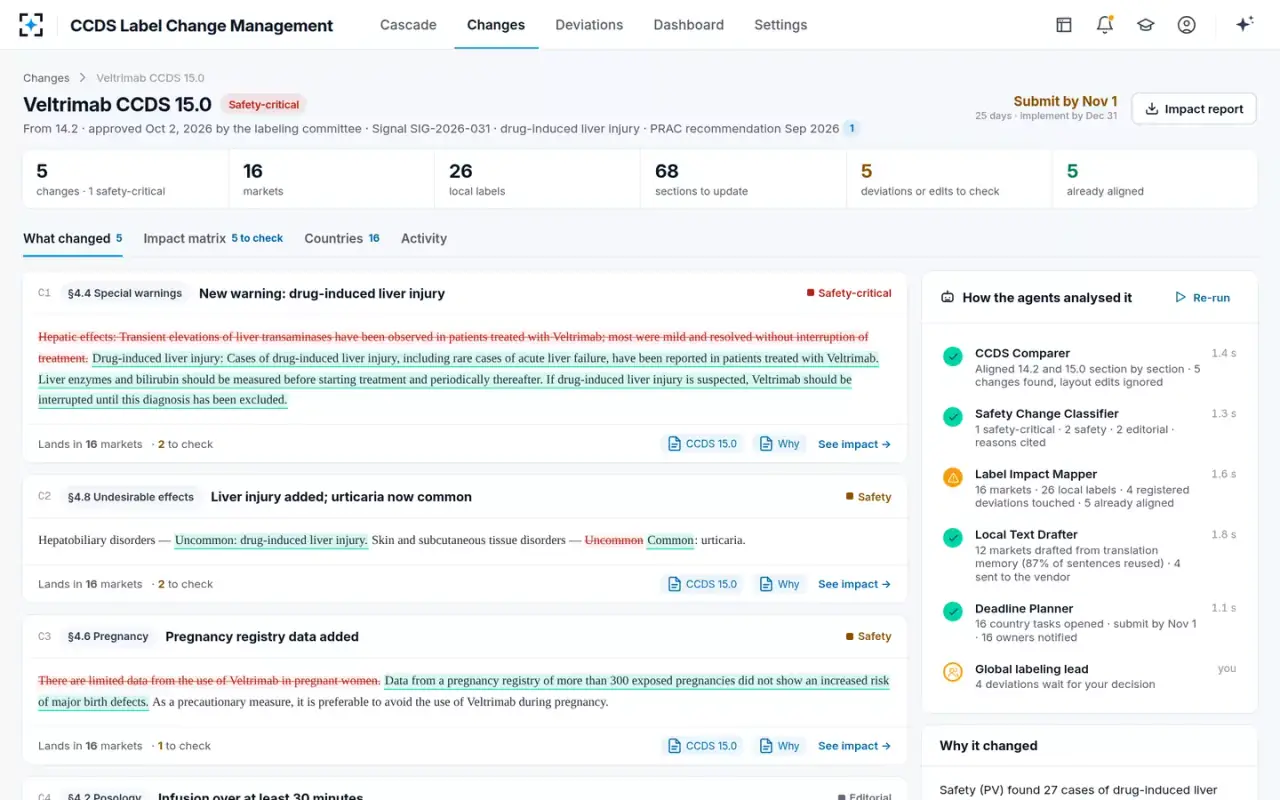
Task: Click the Safety-critical badge beside the title
Action: tap(262, 104)
